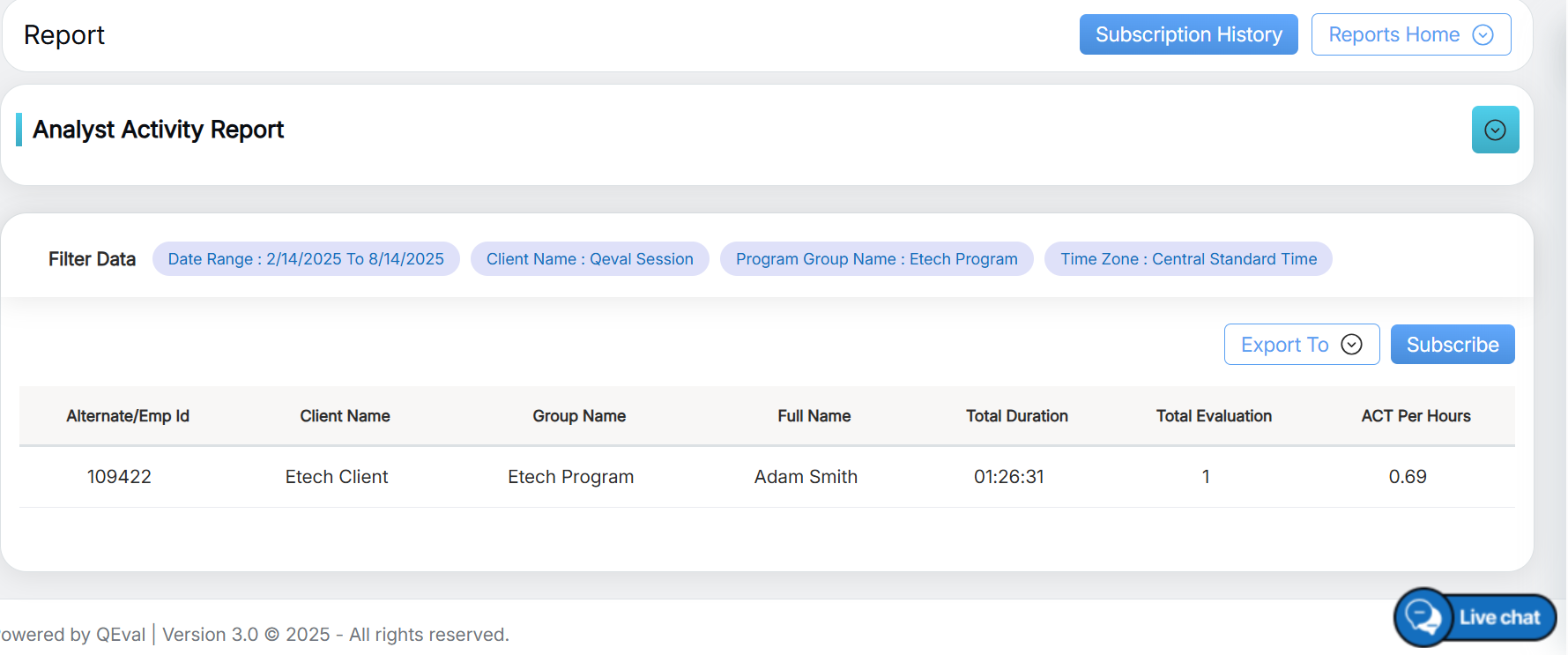
Task: Click the Subscription History button
Action: click(x=1188, y=34)
